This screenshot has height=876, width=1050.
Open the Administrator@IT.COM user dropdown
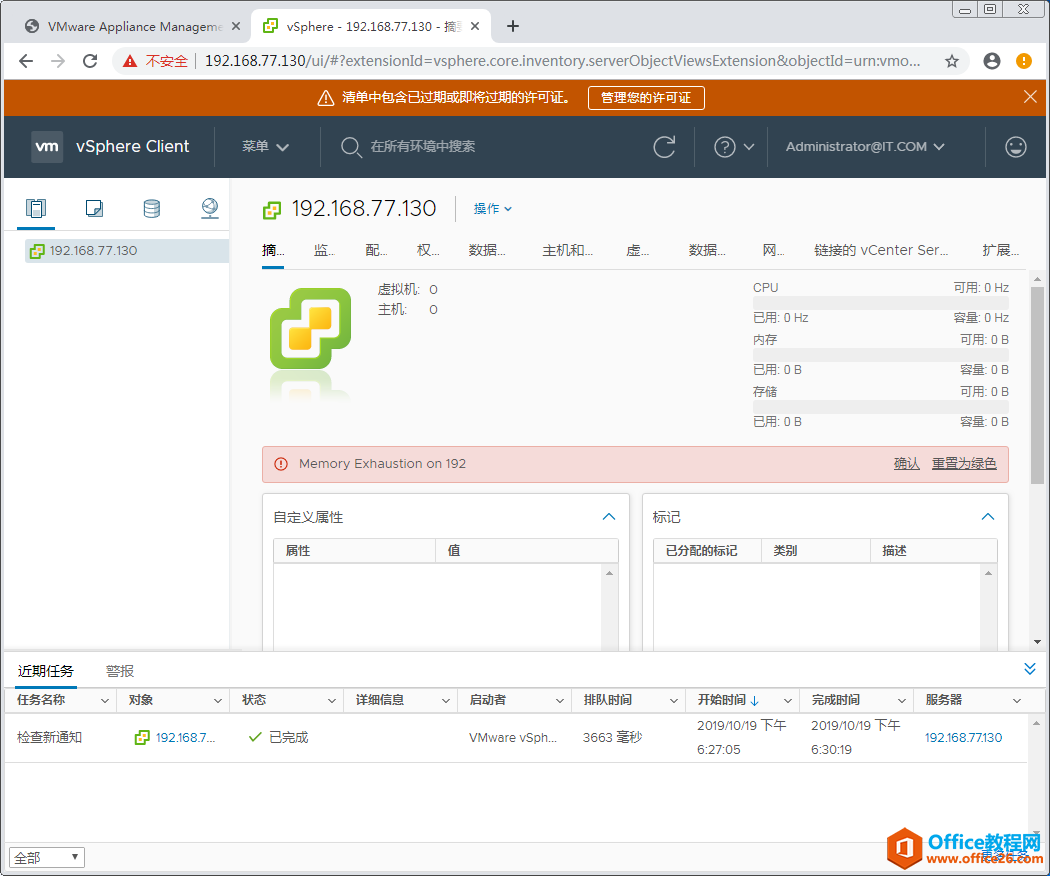click(865, 147)
